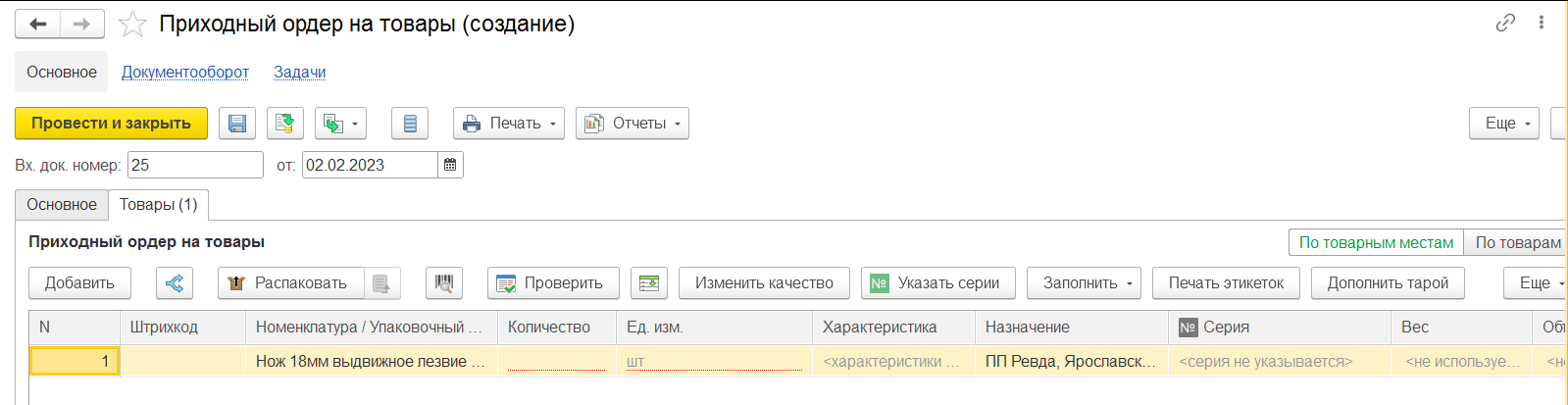Open the Основное inner tab
This screenshot has width=1568, height=405.
[x=62, y=205]
